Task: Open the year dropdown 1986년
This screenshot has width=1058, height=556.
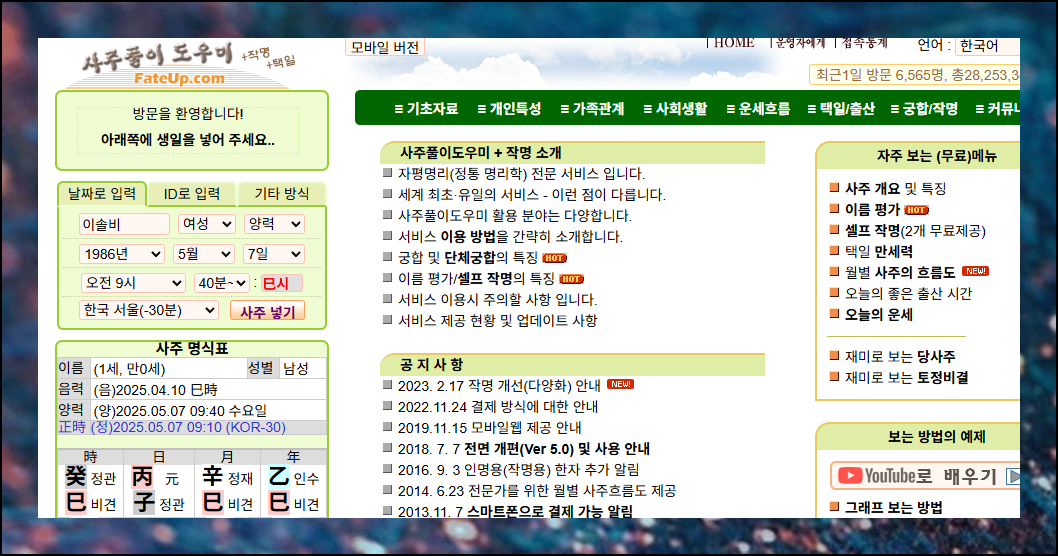Action: tap(122, 254)
